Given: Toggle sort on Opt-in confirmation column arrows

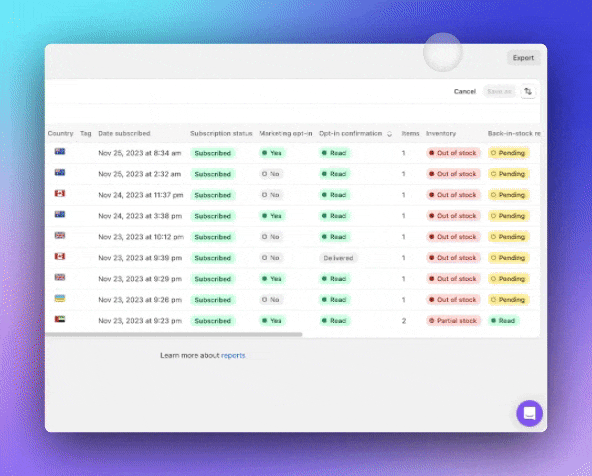Looking at the screenshot, I should pyautogui.click(x=389, y=134).
